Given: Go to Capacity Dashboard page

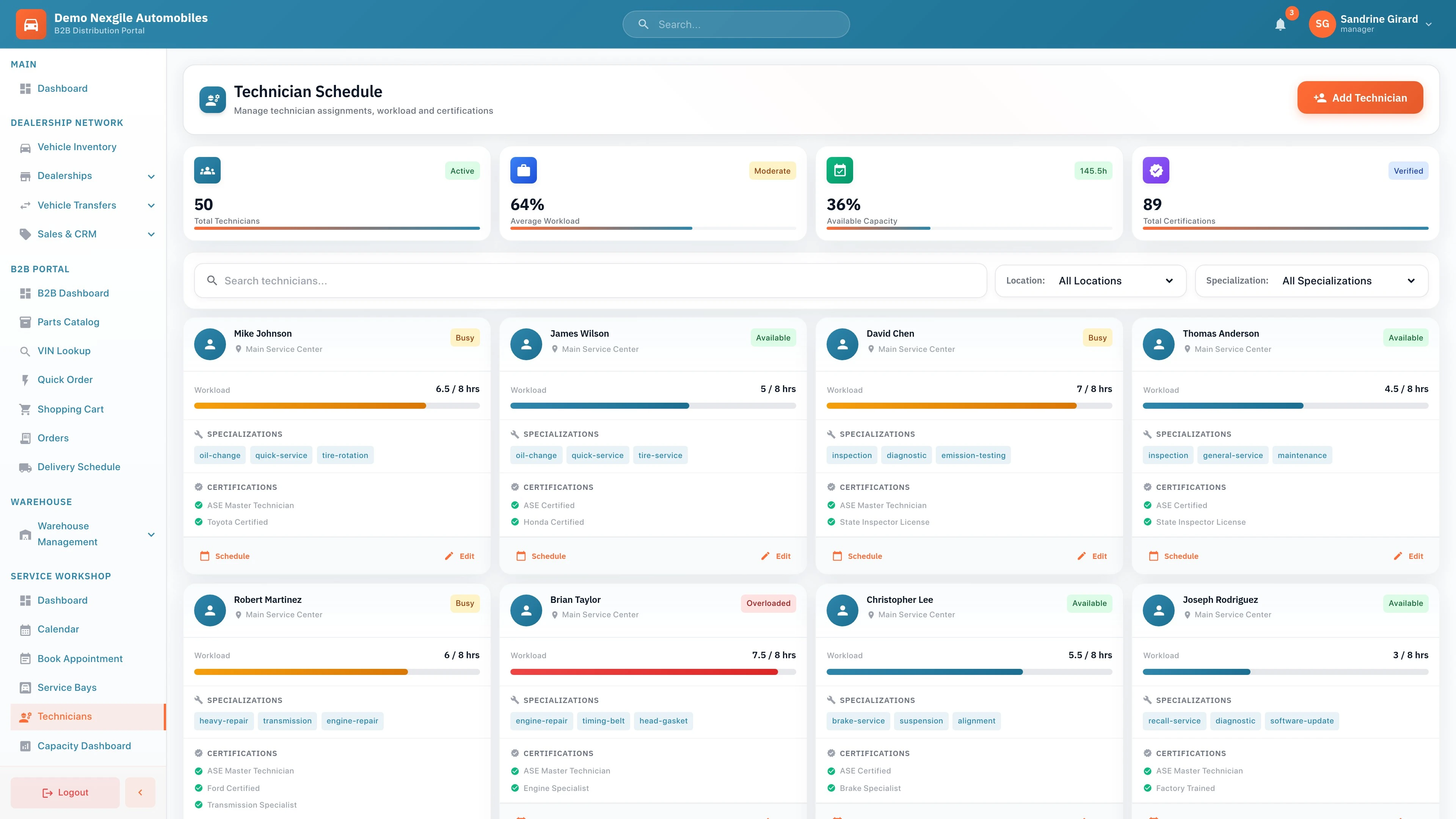Looking at the screenshot, I should click(84, 745).
